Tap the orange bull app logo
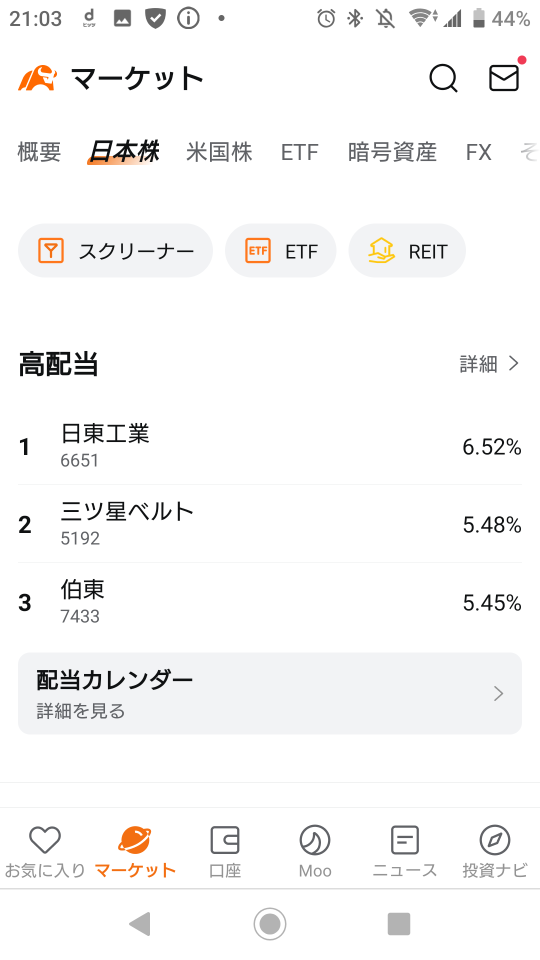 [x=38, y=78]
